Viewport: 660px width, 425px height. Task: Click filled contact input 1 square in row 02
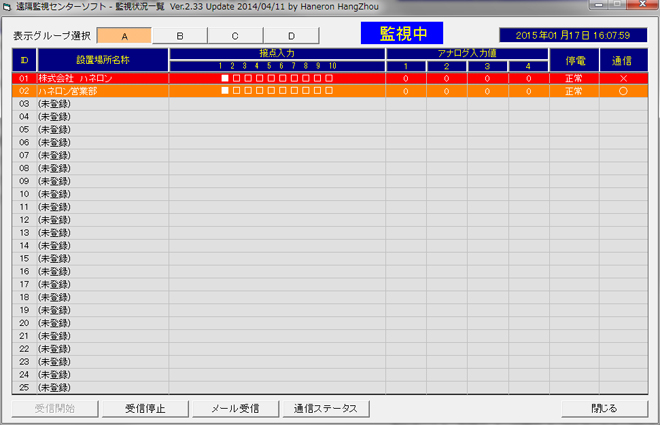[225, 91]
